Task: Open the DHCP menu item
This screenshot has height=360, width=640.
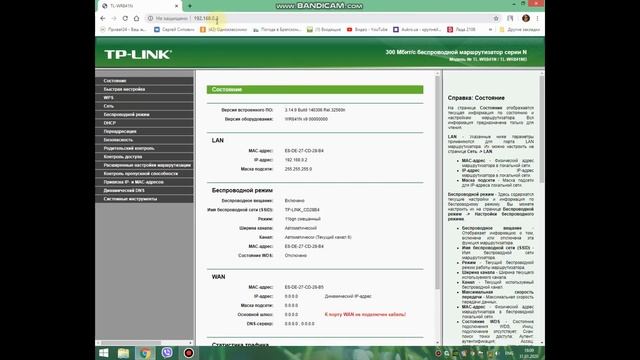Action: (144, 123)
